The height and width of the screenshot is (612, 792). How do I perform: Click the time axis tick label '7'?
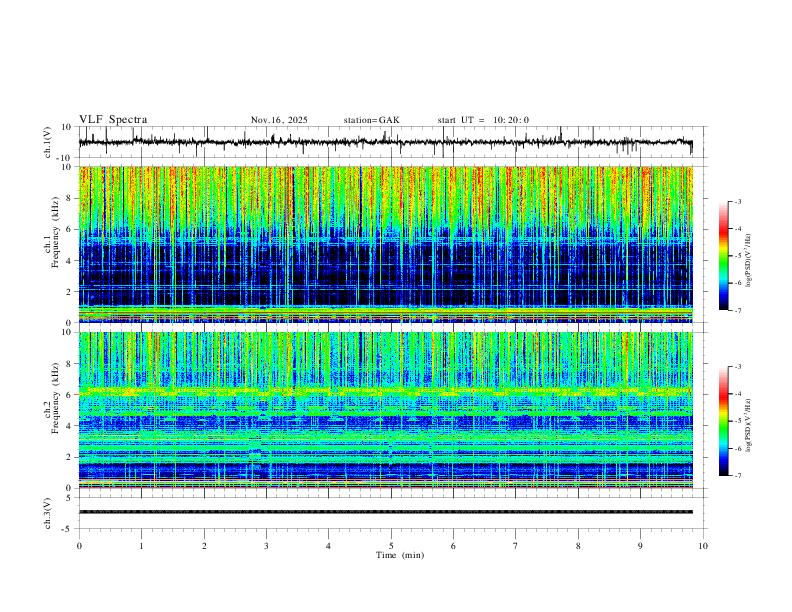point(516,546)
